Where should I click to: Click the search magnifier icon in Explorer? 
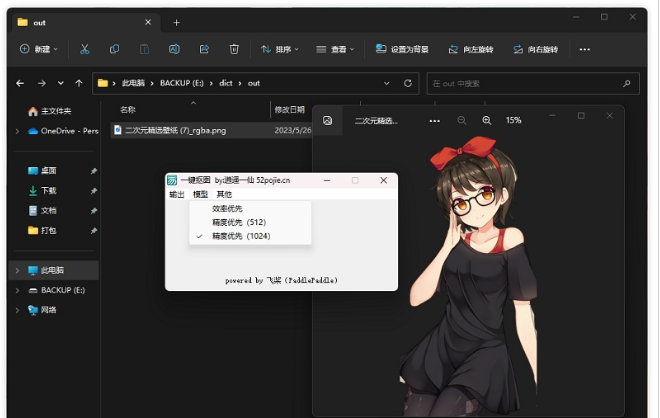click(x=627, y=83)
